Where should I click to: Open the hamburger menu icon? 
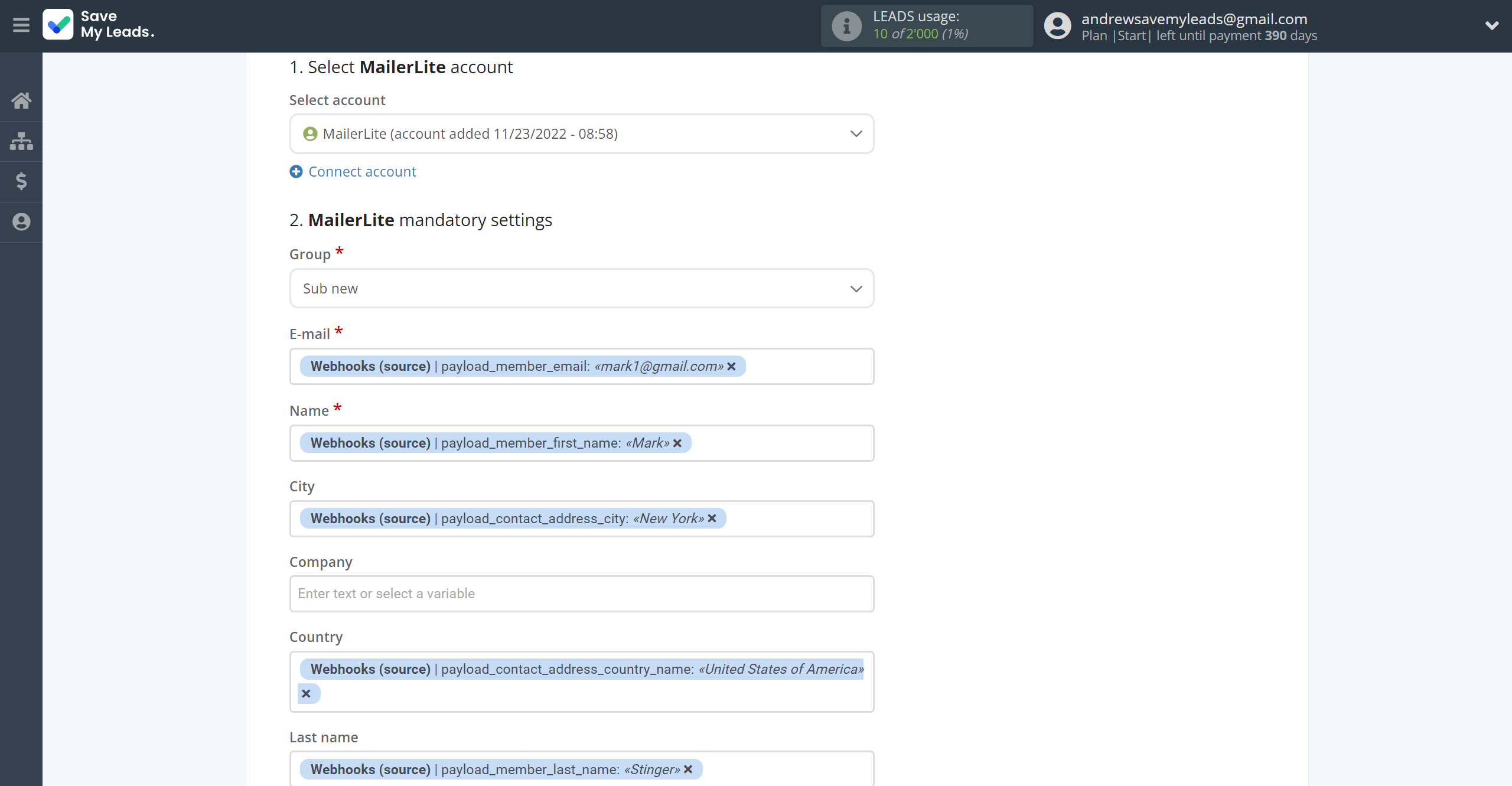tap(21, 25)
